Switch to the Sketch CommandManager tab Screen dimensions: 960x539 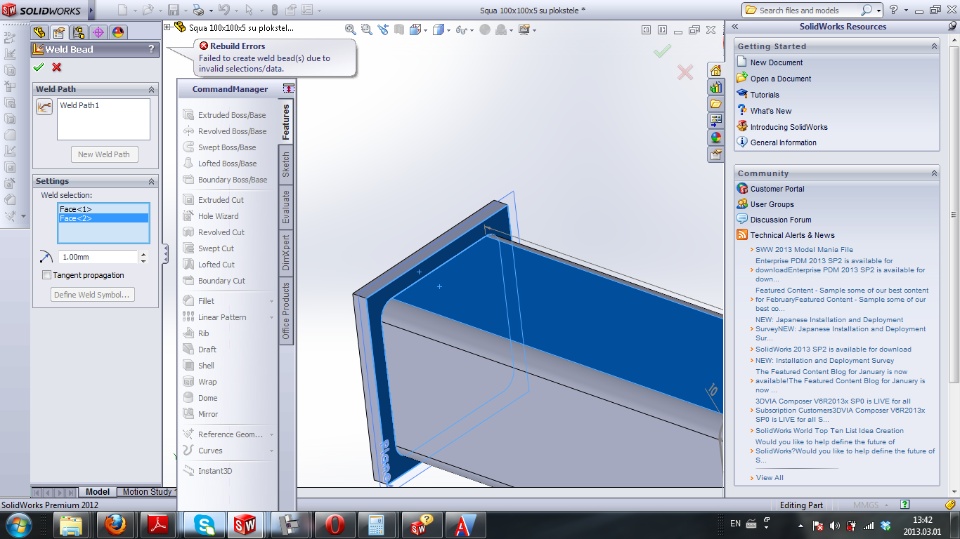pyautogui.click(x=286, y=165)
